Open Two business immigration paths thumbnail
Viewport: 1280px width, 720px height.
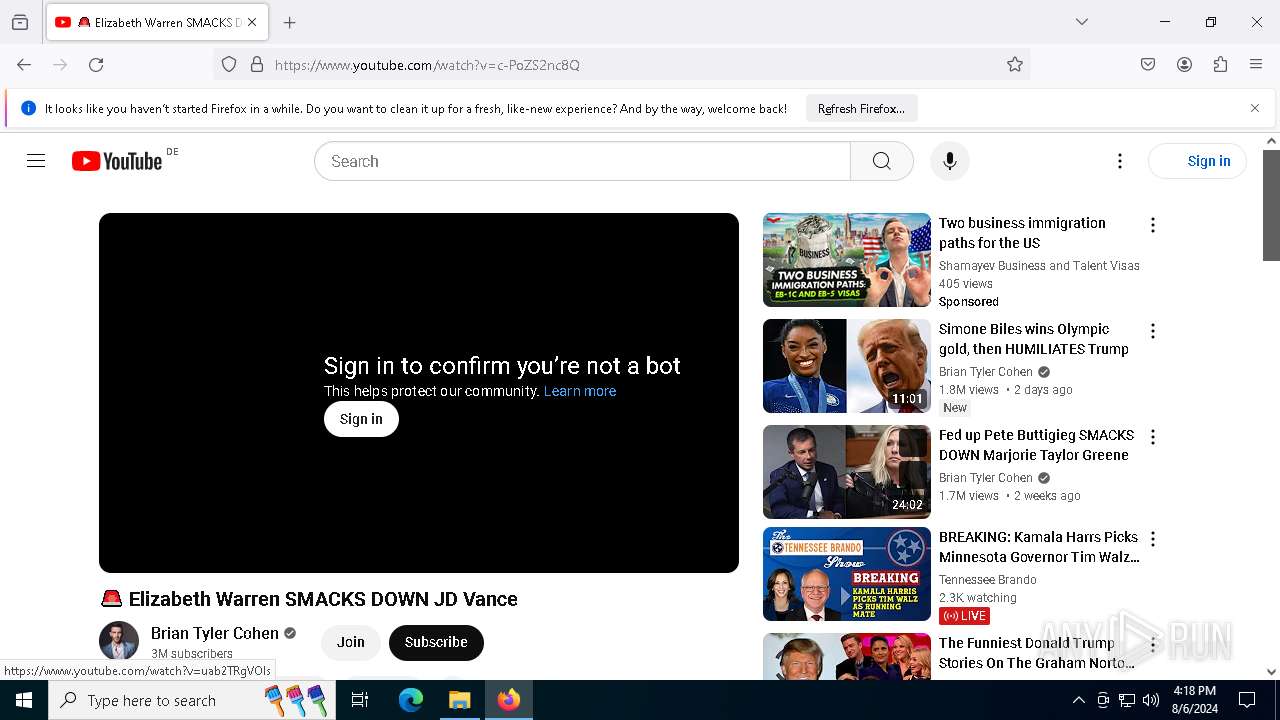click(x=847, y=260)
